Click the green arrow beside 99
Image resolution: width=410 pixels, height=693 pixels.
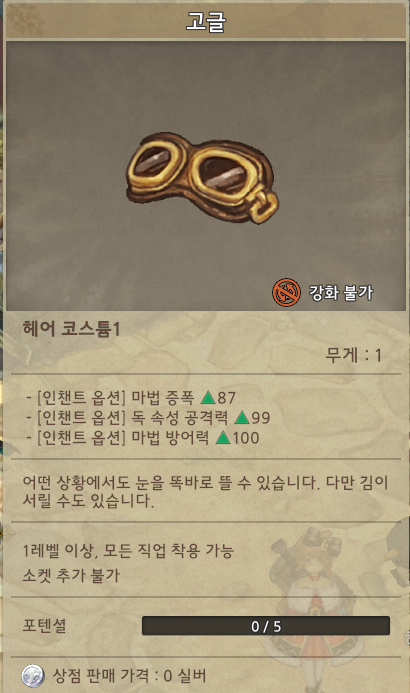[242, 417]
